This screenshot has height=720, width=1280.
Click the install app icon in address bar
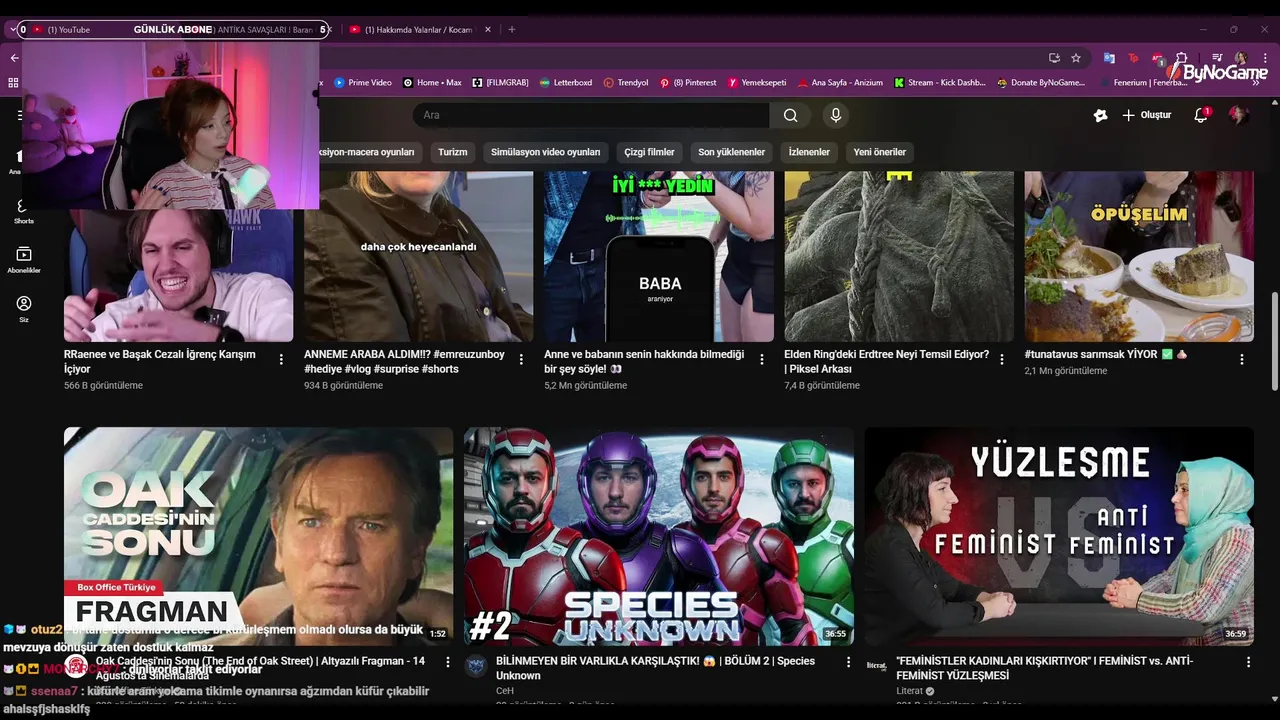[1054, 58]
